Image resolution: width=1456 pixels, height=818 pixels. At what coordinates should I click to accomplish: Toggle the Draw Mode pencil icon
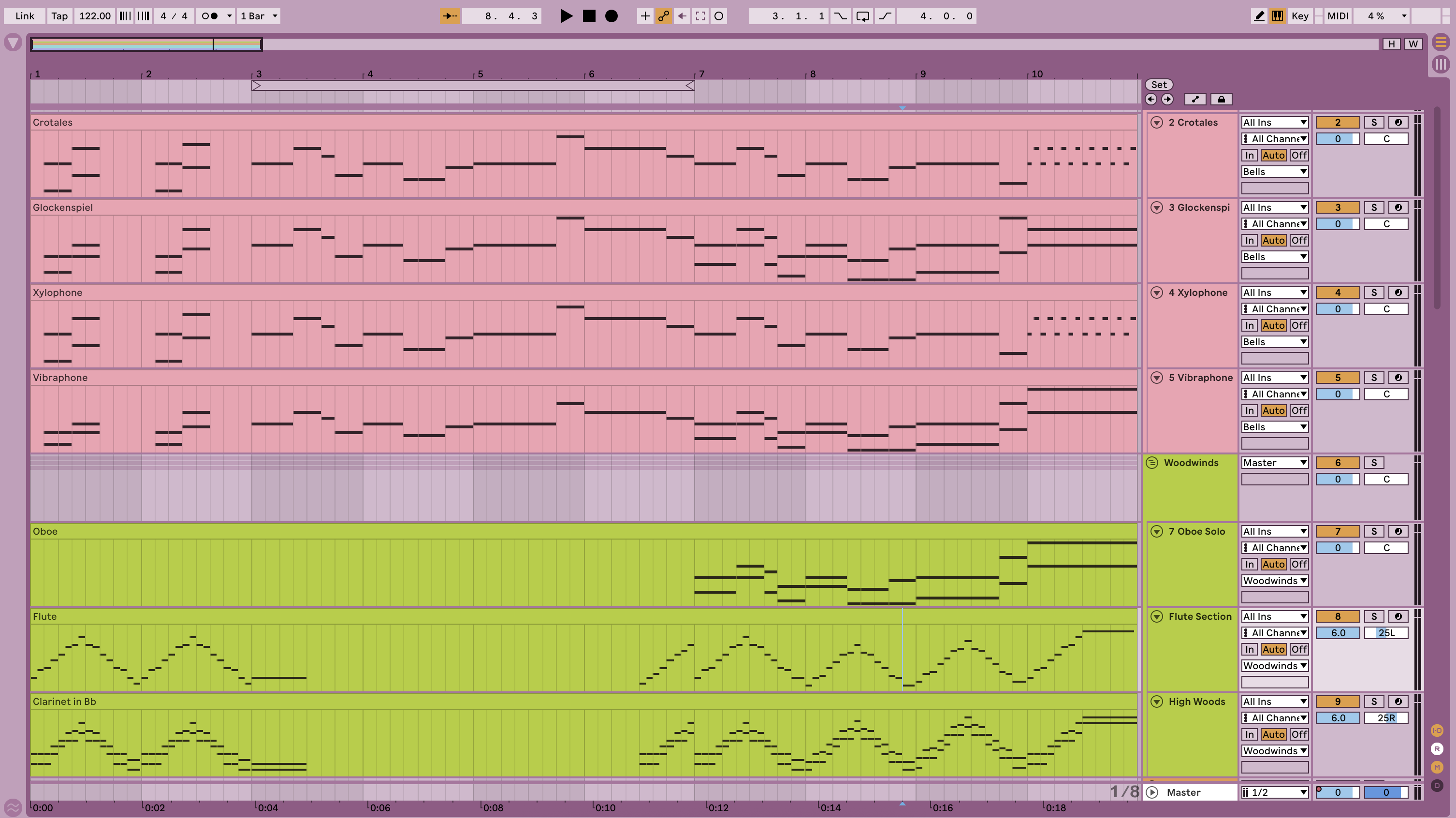click(x=1259, y=16)
